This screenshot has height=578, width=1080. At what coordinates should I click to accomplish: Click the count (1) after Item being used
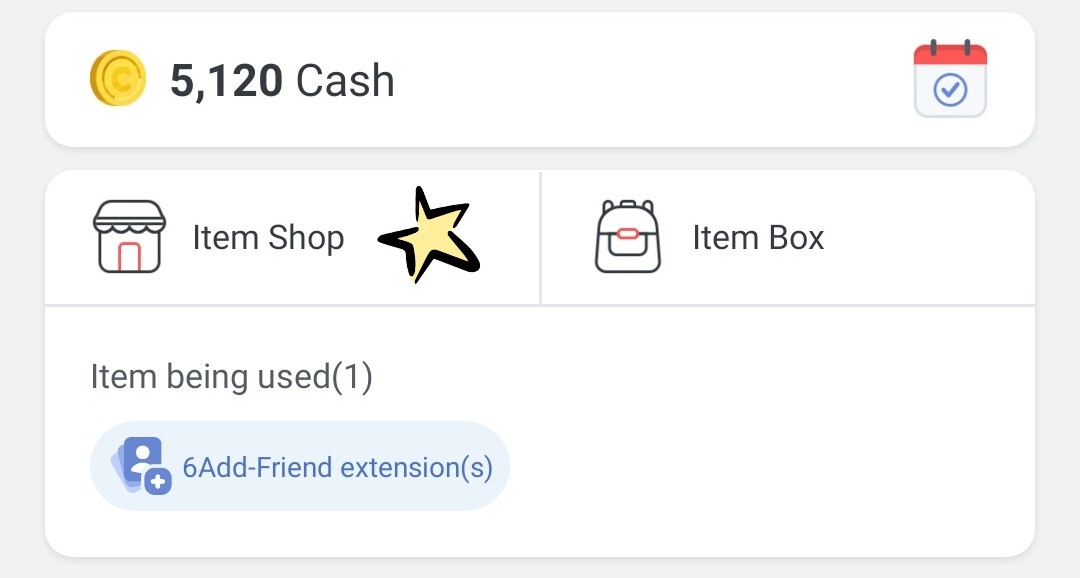[351, 377]
